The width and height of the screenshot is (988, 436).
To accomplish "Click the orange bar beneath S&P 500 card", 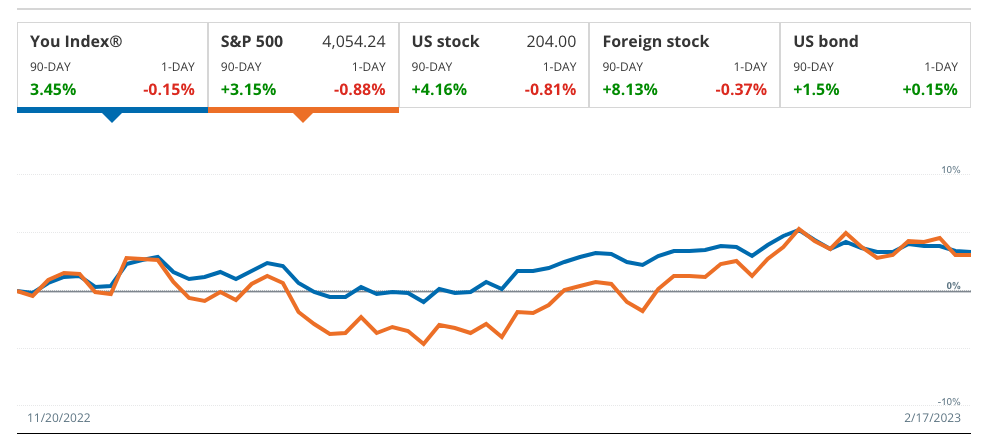I will [303, 108].
